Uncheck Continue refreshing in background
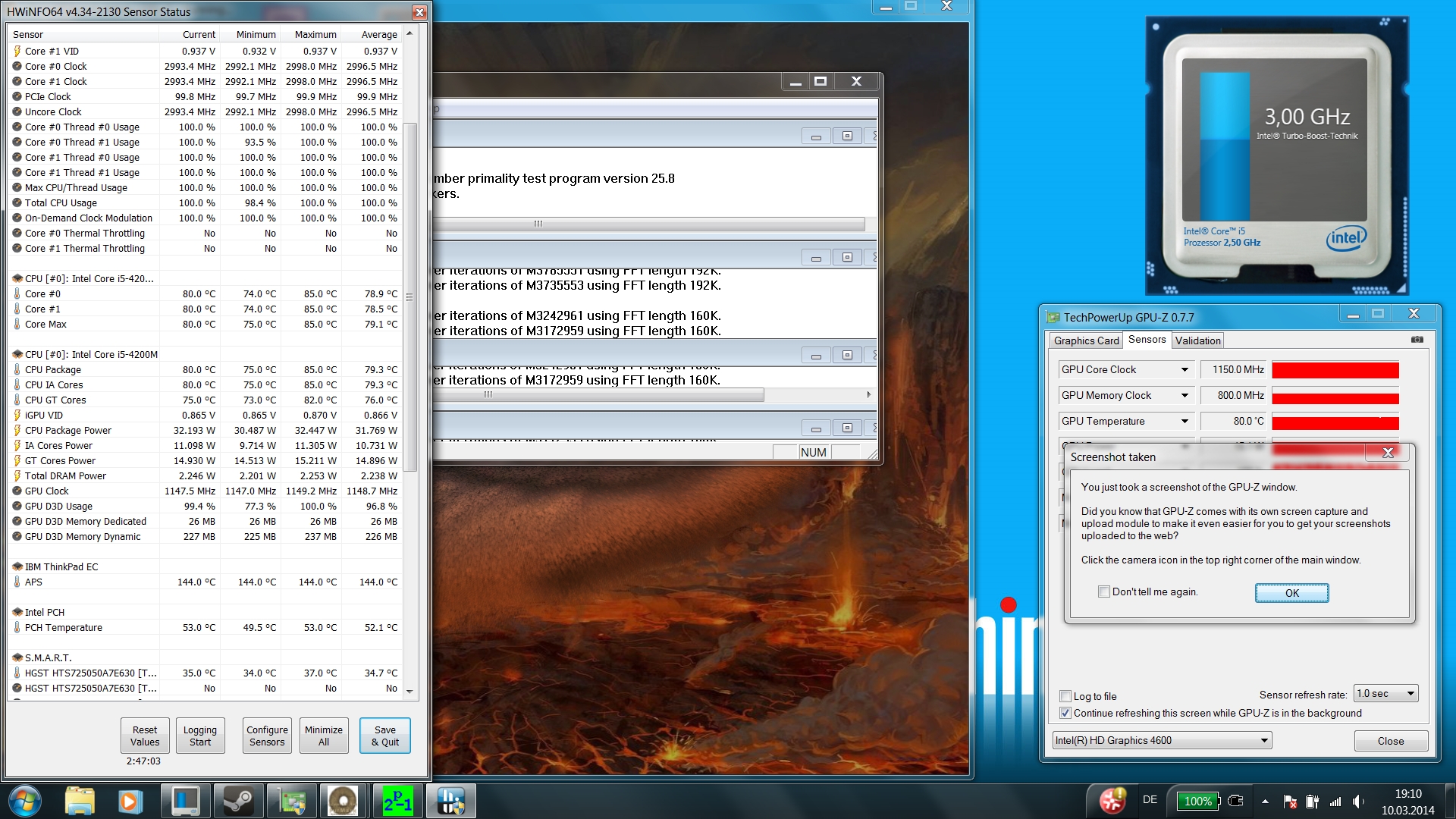The image size is (1456, 819). 1065,713
